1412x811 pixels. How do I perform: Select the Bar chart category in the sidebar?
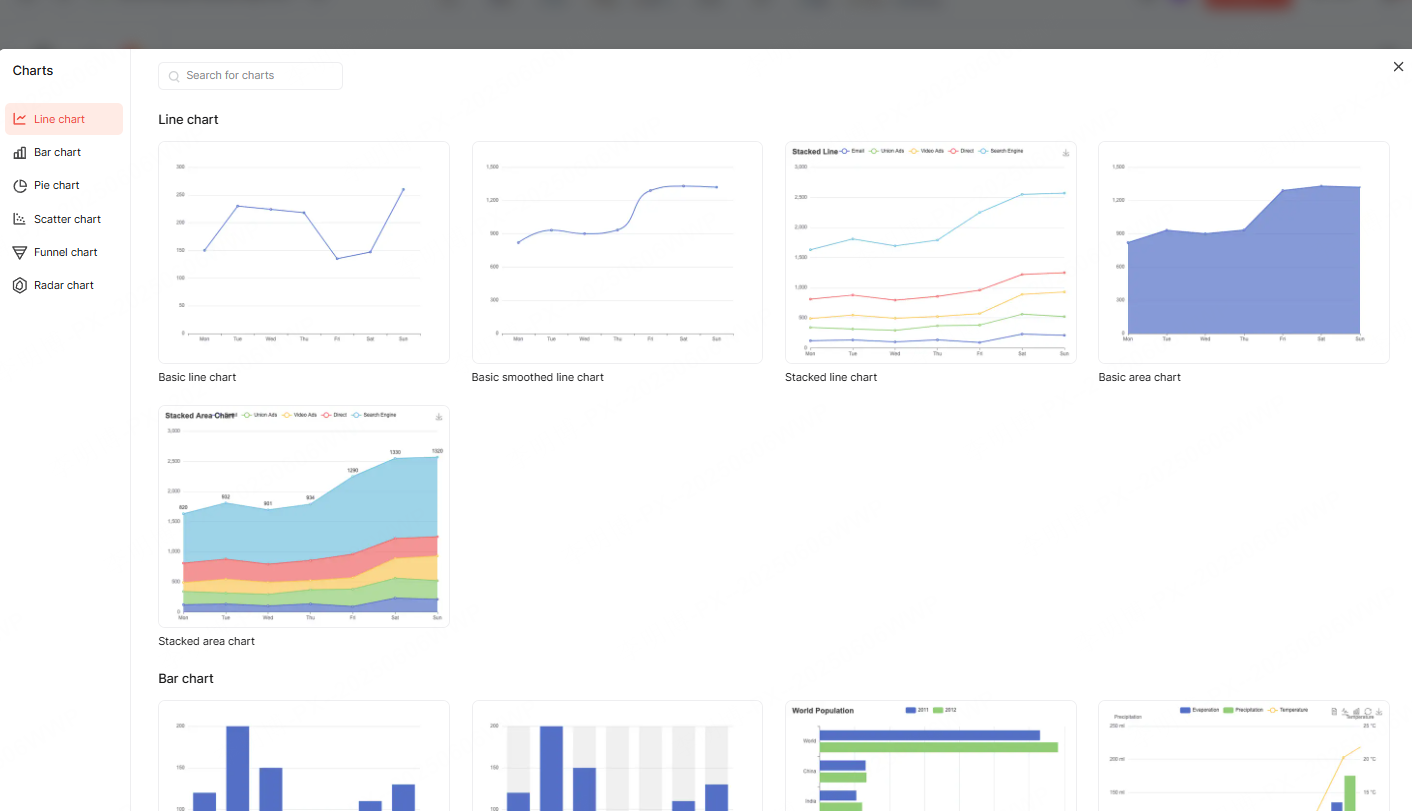click(56, 152)
